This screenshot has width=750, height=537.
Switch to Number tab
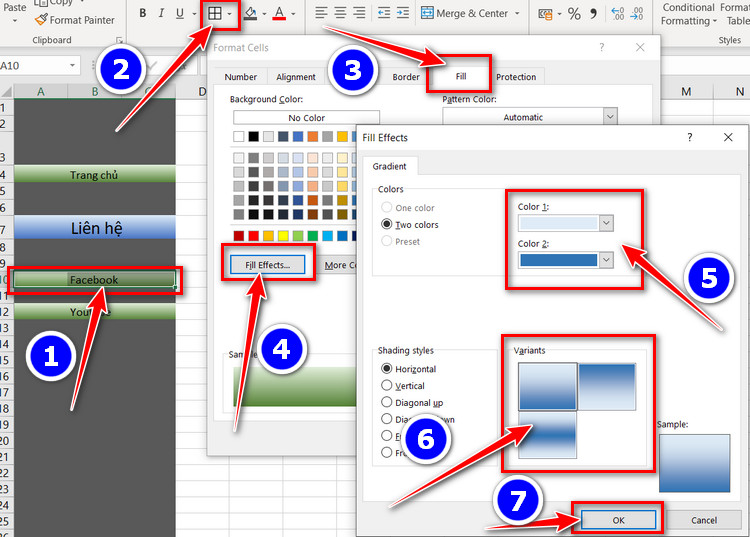[x=241, y=77]
